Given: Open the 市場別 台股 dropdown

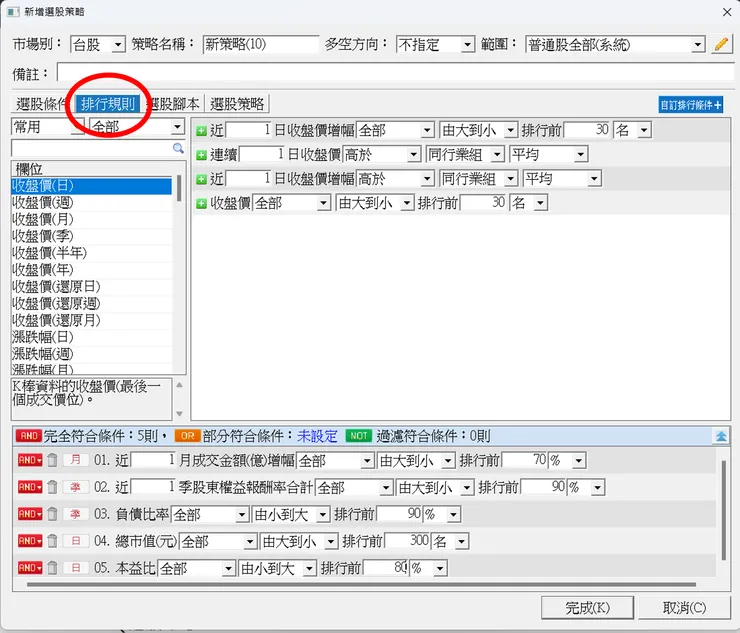Looking at the screenshot, I should (x=118, y=45).
